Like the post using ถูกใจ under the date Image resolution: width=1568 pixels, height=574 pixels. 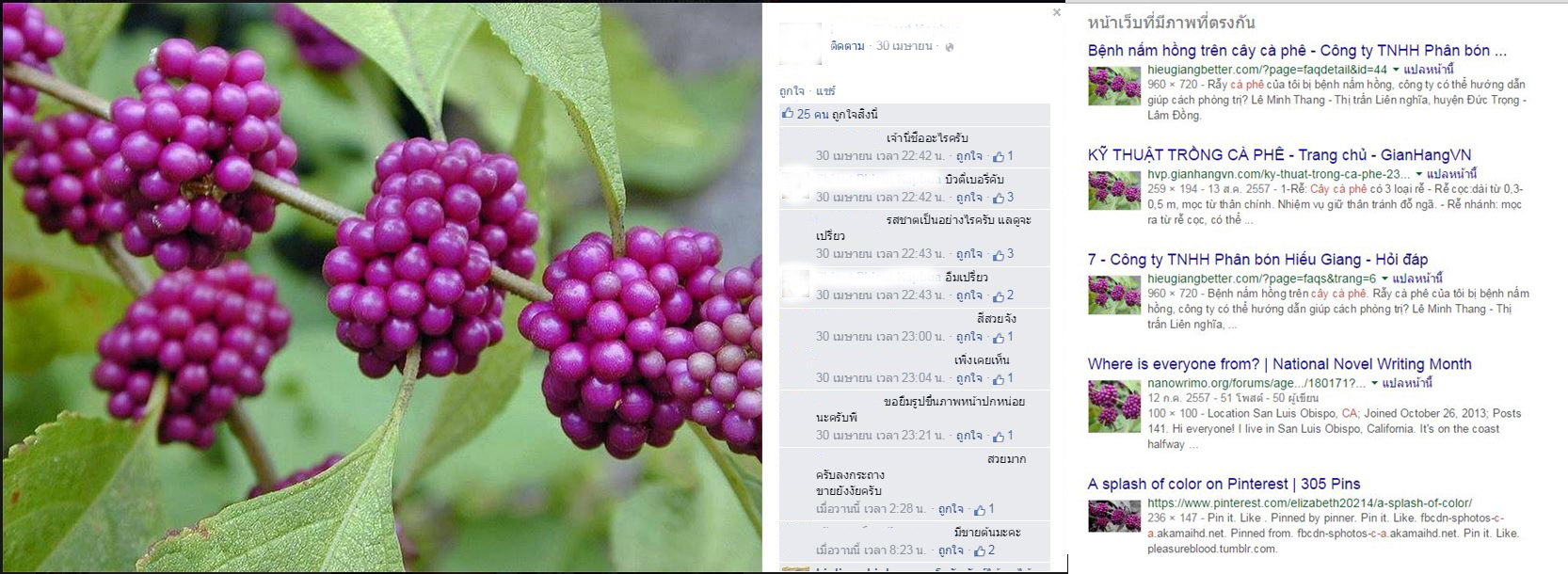792,91
